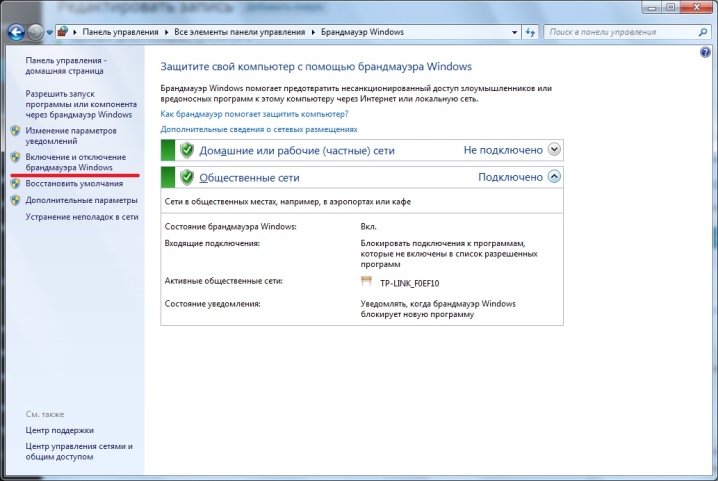Open "Устранение неполадок в сети"
This screenshot has height=481, width=718.
pos(82,217)
